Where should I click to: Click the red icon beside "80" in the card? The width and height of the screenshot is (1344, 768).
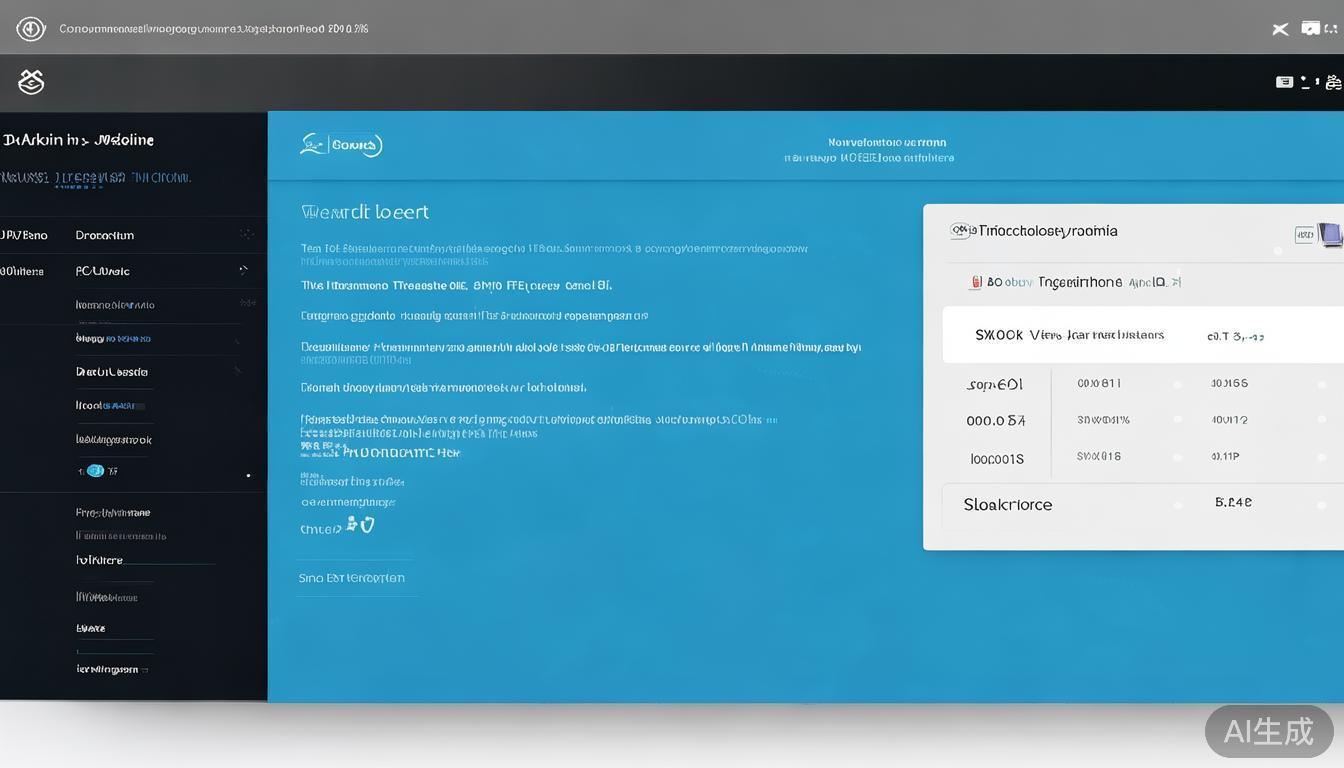(x=976, y=283)
